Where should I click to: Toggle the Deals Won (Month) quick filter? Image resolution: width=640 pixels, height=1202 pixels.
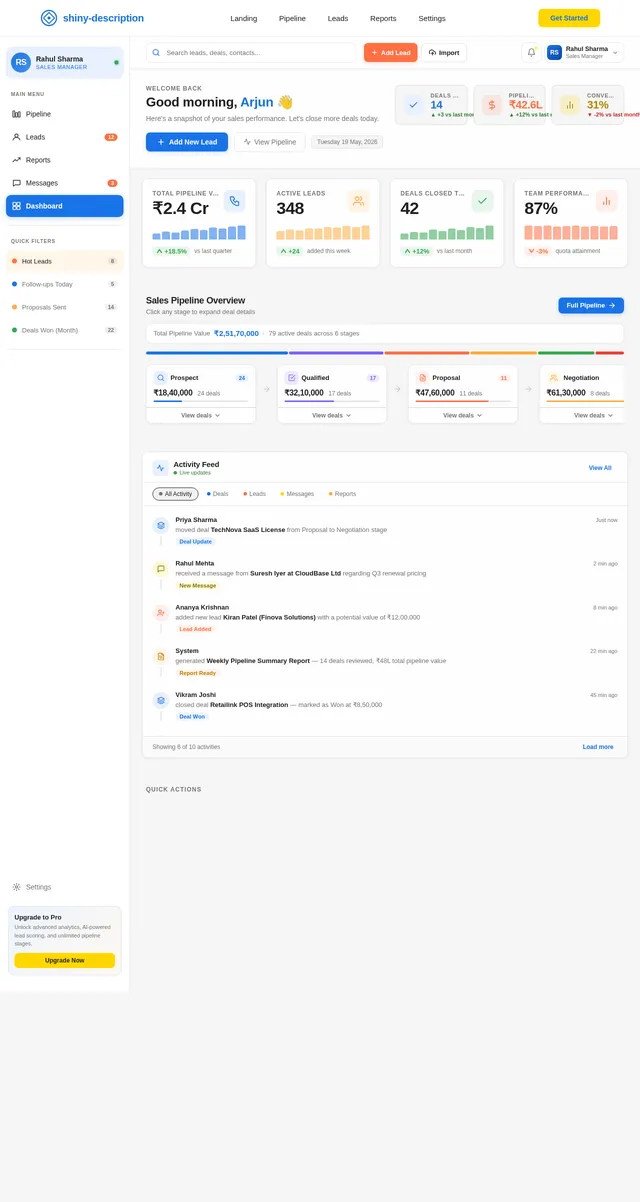tap(64, 330)
